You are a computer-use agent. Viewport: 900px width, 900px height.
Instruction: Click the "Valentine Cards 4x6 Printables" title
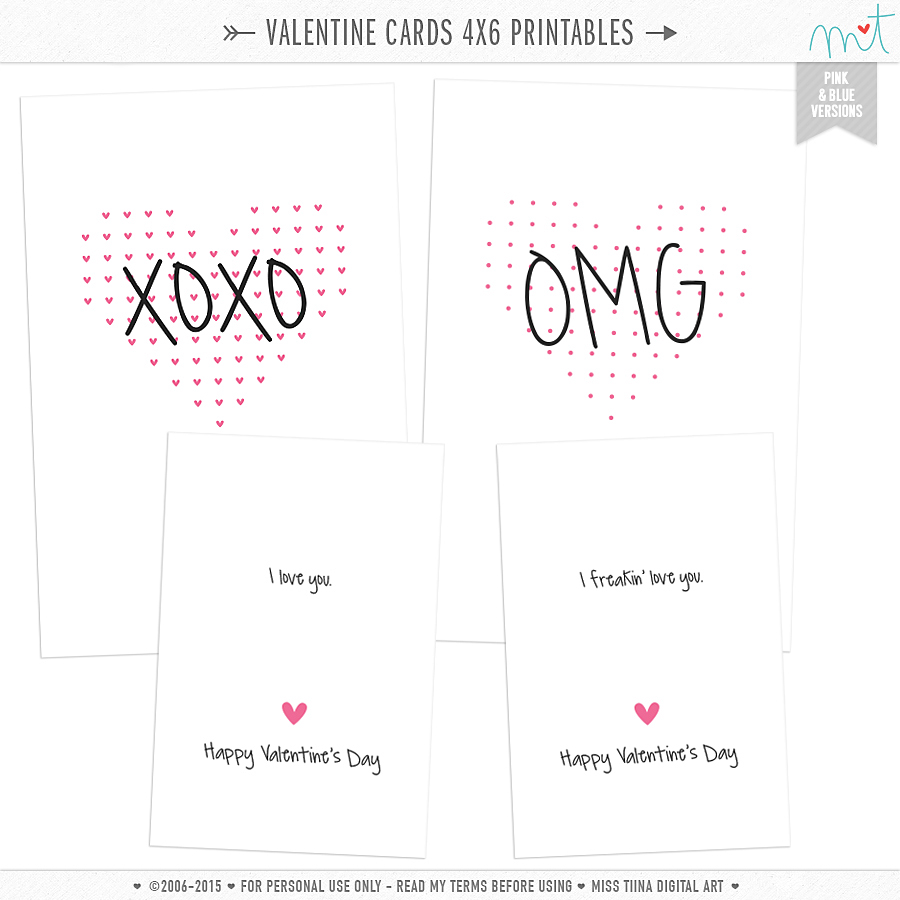pyautogui.click(x=449, y=33)
